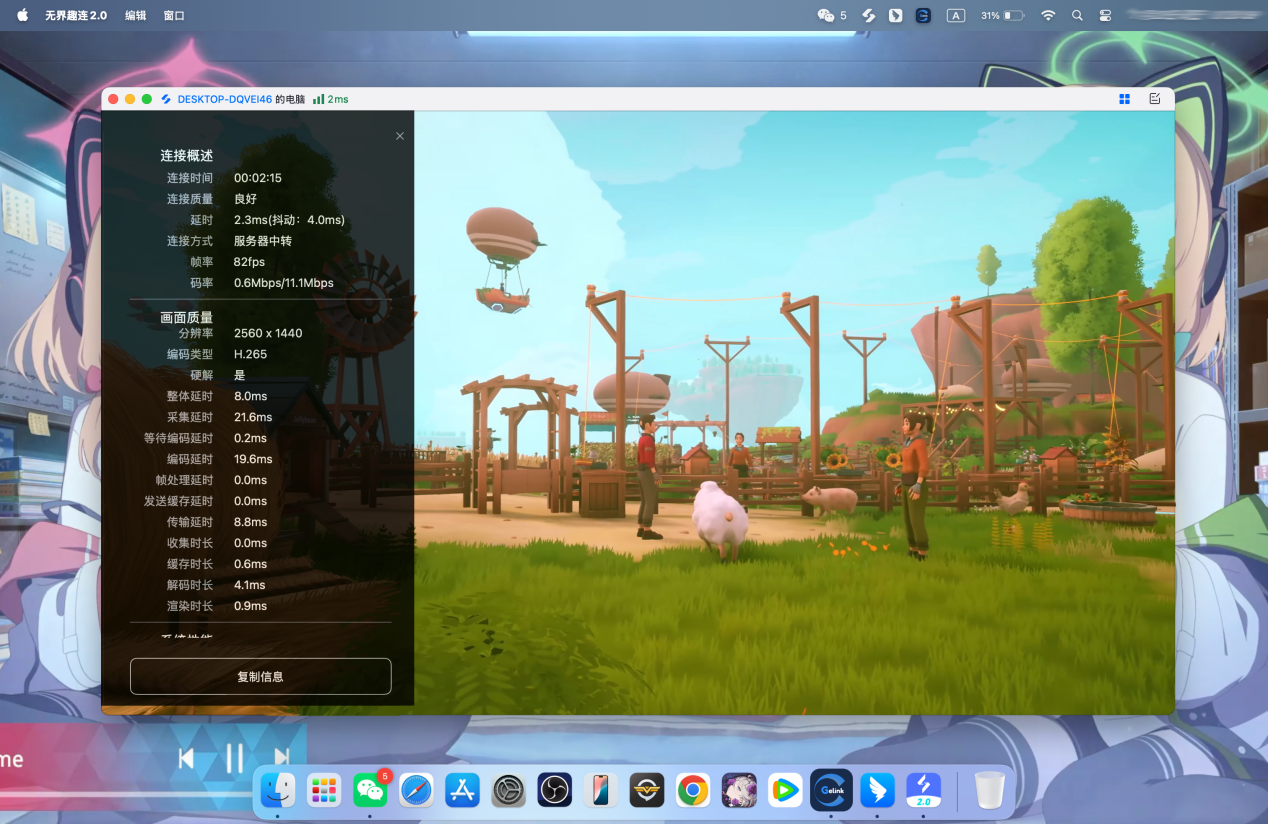Open Trash from the Dock

coord(989,790)
